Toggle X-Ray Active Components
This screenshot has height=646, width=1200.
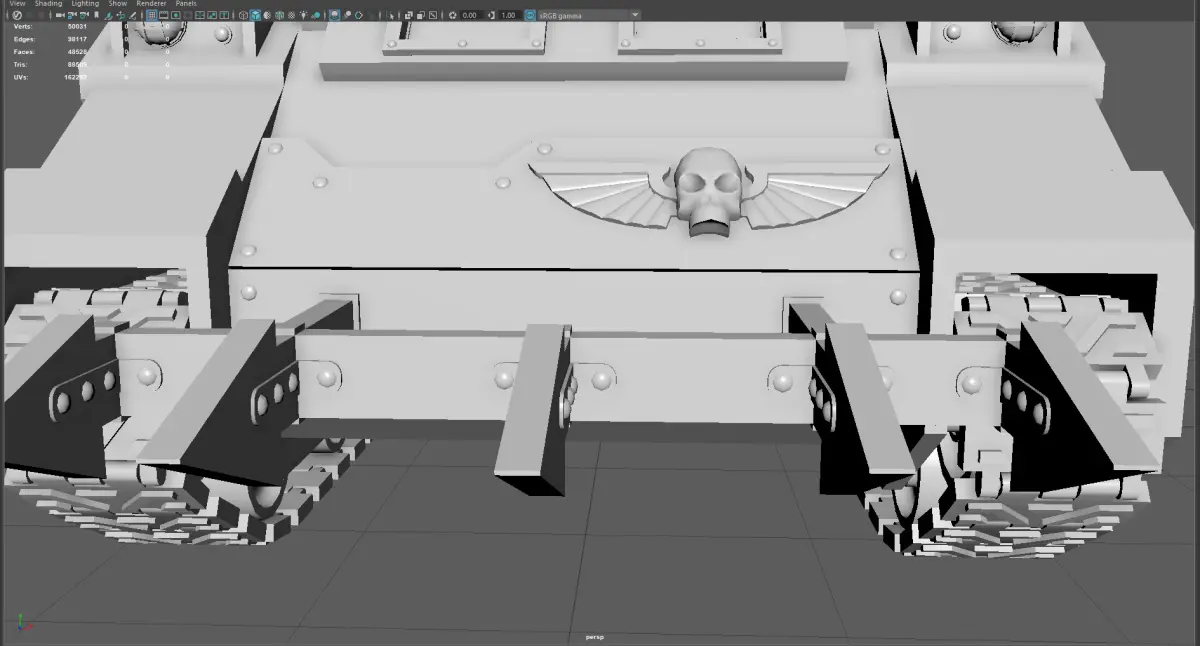[421, 15]
